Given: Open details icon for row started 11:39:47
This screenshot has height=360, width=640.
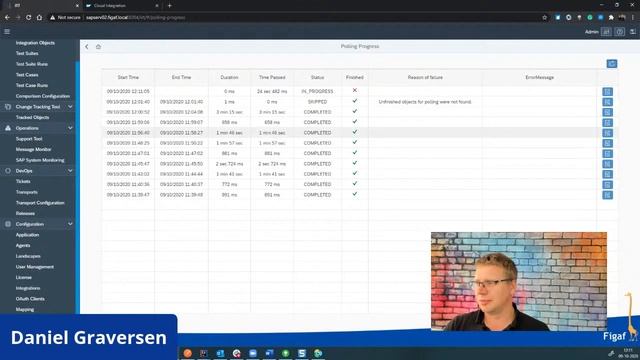Looking at the screenshot, I should pos(607,195).
